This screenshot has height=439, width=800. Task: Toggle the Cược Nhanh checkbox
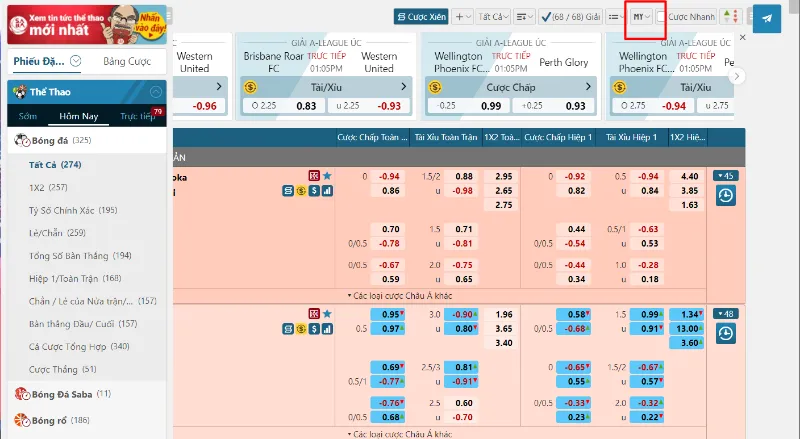[661, 17]
